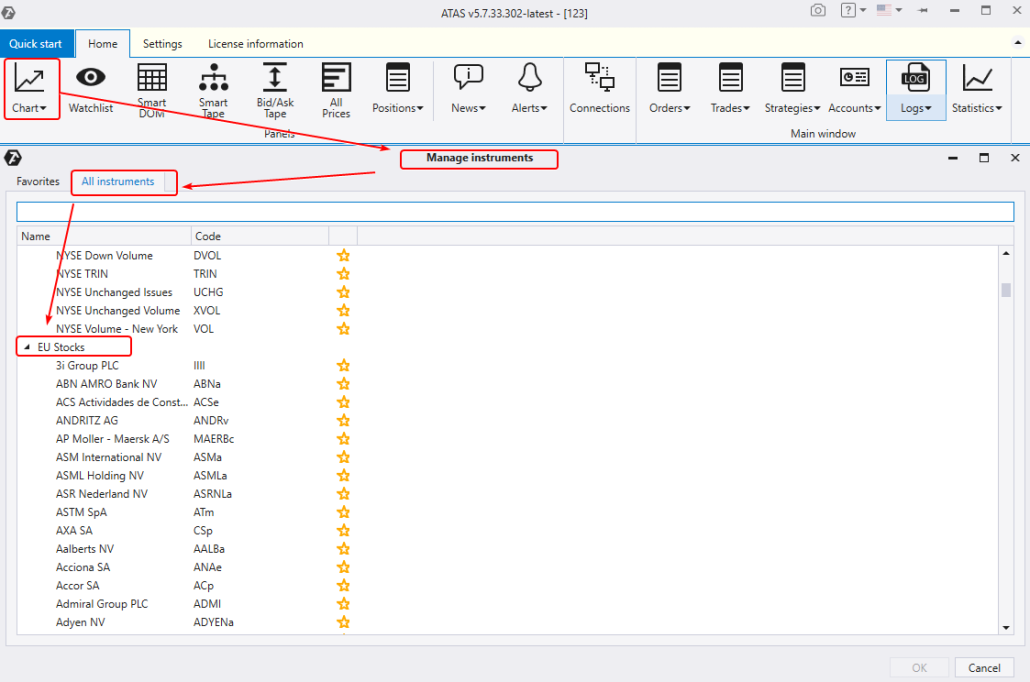Open the Watchlist eye icon panel
1030x682 pixels.
90,88
